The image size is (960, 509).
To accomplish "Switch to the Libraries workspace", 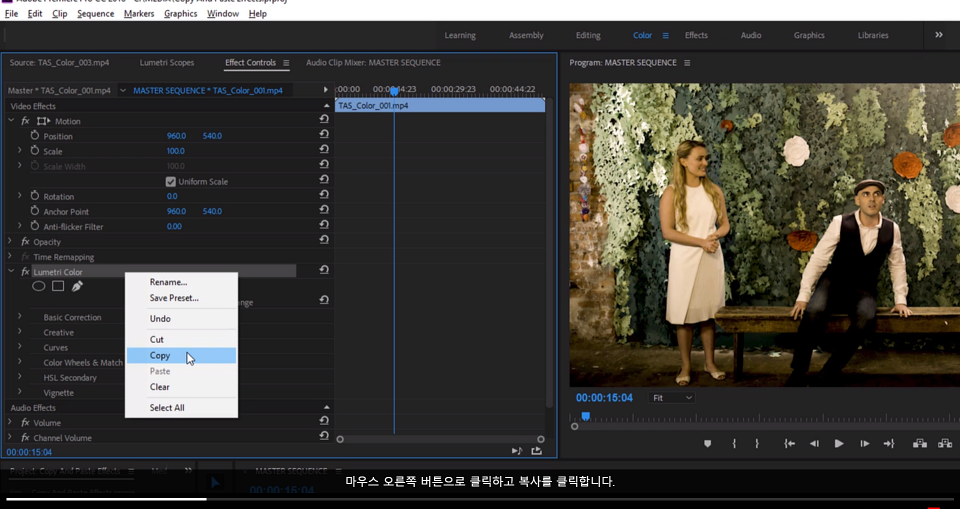I will coord(873,35).
